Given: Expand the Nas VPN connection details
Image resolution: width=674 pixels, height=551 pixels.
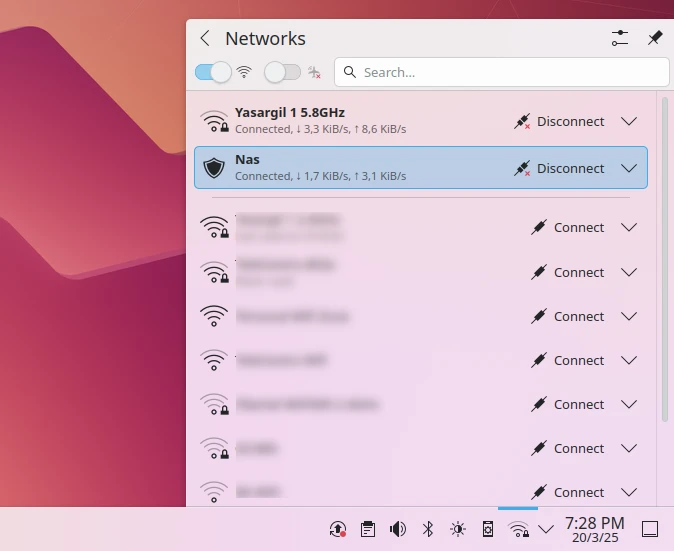Looking at the screenshot, I should tap(629, 168).
